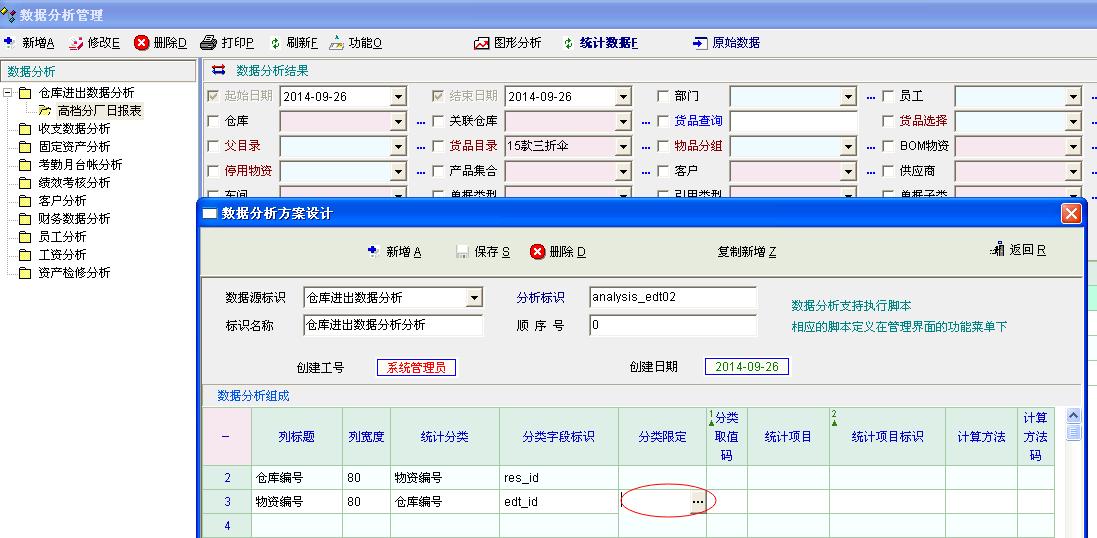Tick the 仓库 filter checkbox
Viewport: 1097px width, 538px height.
click(x=212, y=121)
